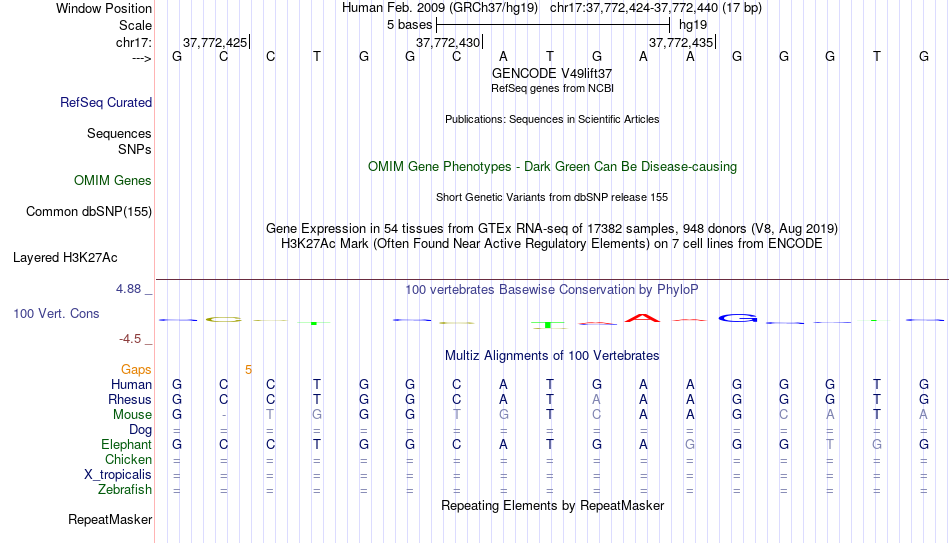This screenshot has width=950, height=543.
Task: Click the Human Feb. 2009 (GRCh37/hg19) title
Action: (x=440, y=8)
